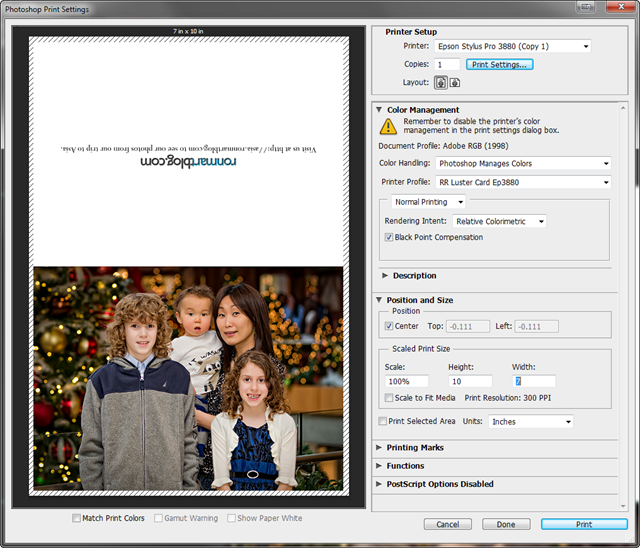This screenshot has height=548, width=640.
Task: Open the Color Handling dropdown
Action: pyautogui.click(x=523, y=163)
